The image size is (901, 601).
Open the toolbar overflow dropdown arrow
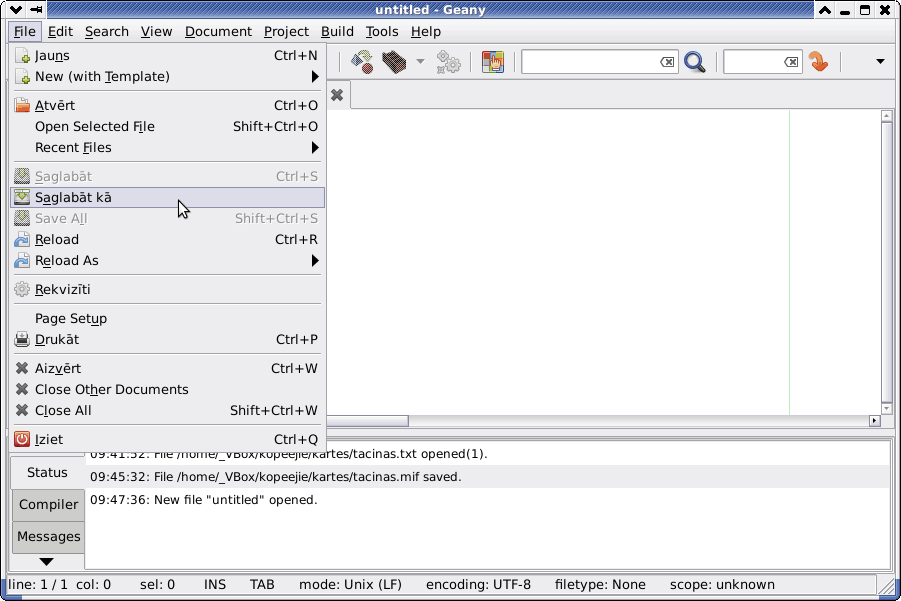[x=880, y=61]
